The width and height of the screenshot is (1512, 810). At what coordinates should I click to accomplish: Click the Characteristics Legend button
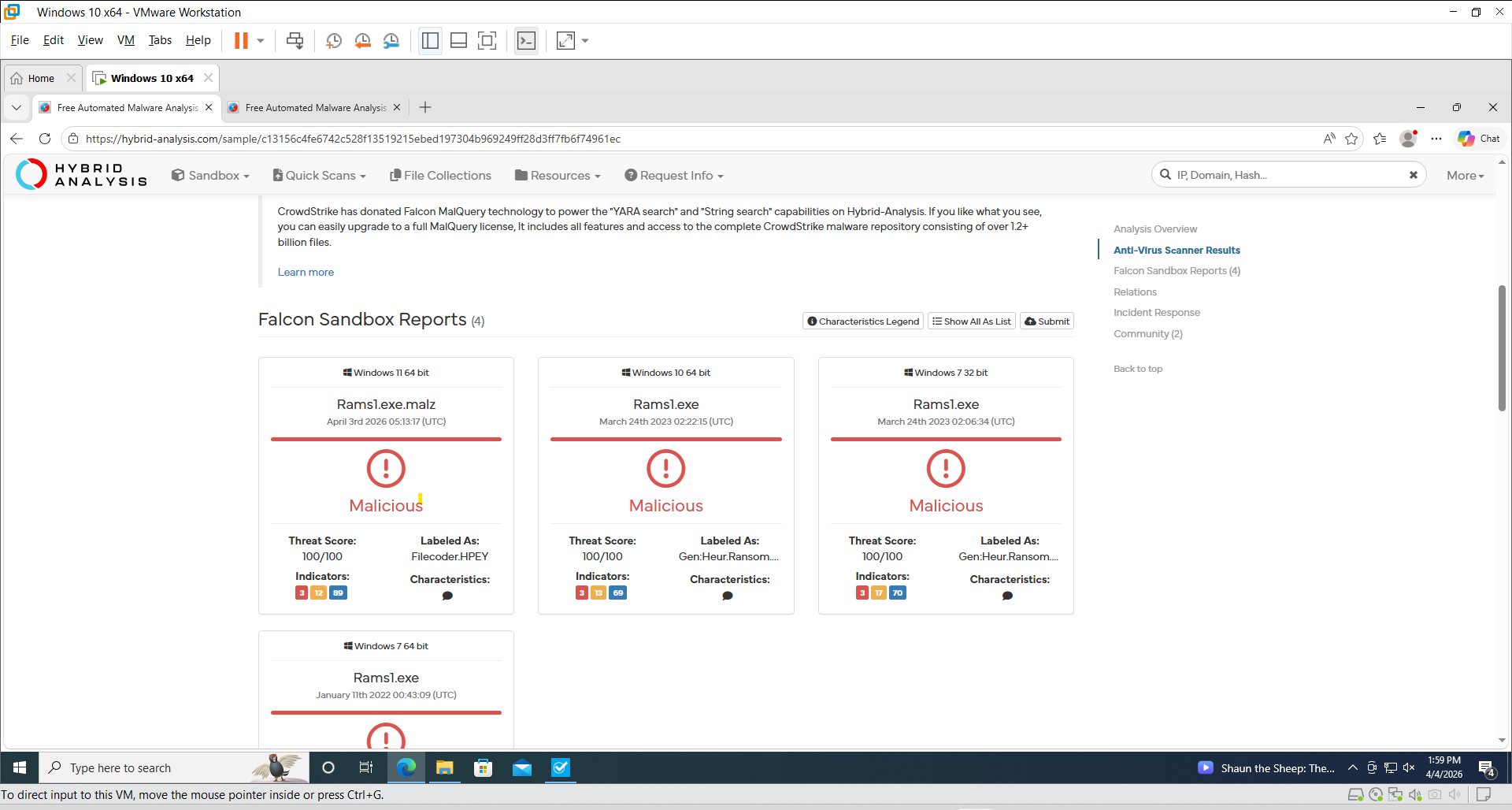(x=863, y=321)
